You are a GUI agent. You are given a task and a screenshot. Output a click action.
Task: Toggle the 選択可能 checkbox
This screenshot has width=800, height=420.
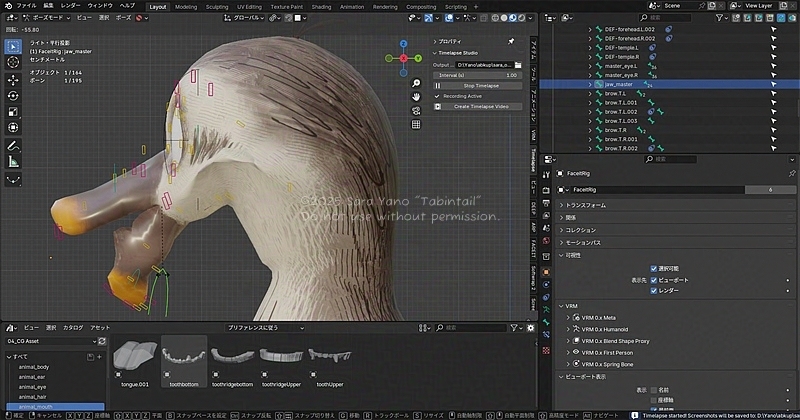(x=654, y=269)
